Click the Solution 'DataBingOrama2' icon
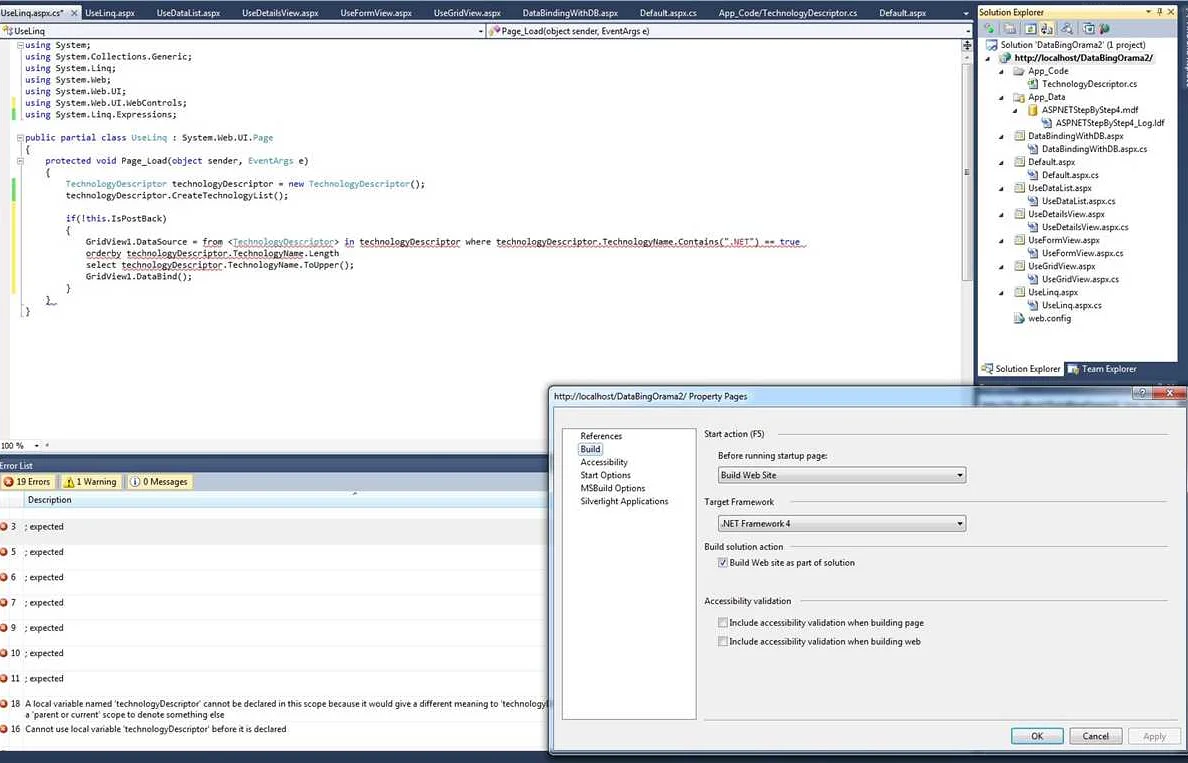 [x=991, y=45]
